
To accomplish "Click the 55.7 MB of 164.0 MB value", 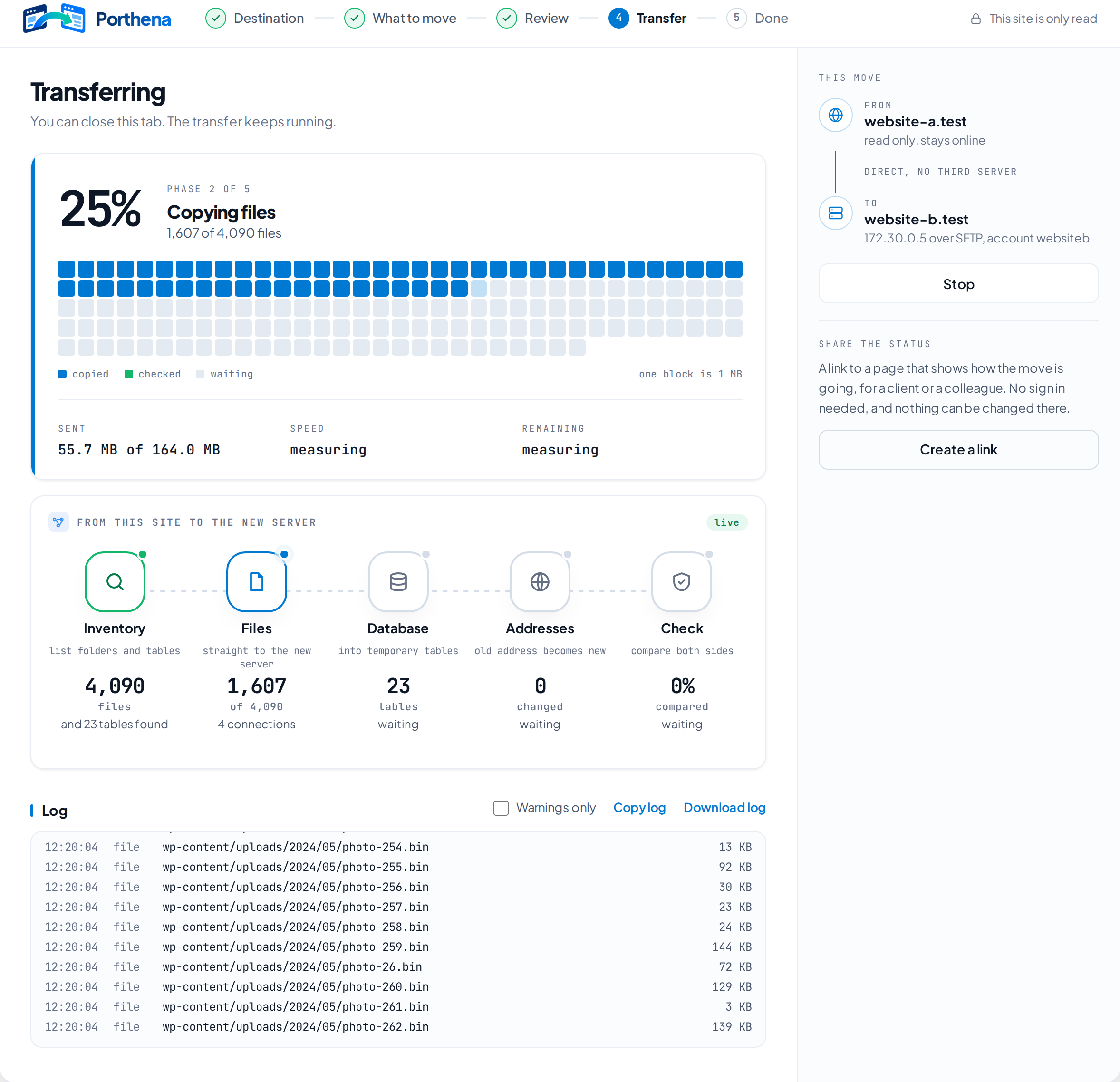I will 139,450.
